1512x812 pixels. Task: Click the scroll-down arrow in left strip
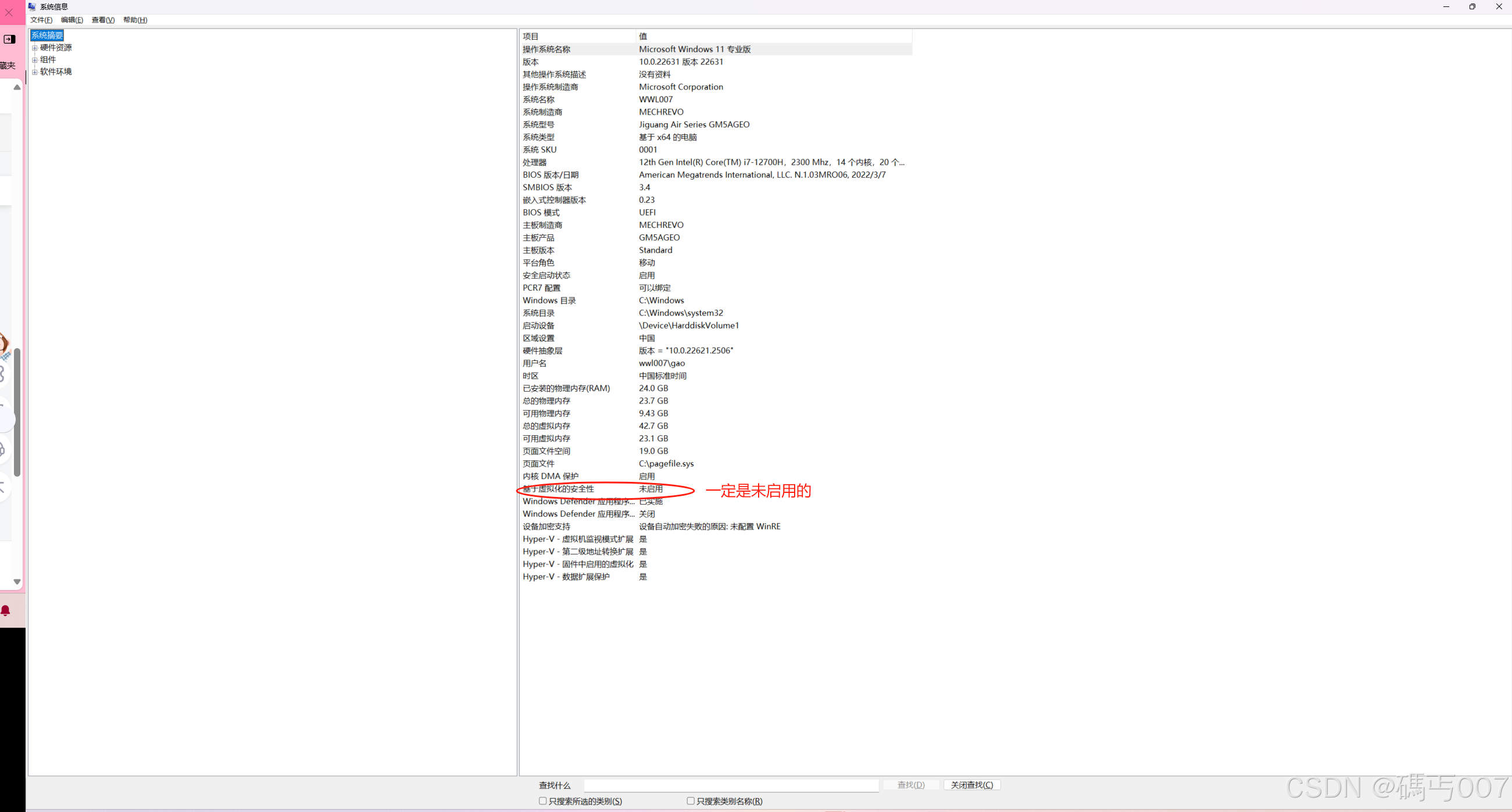17,581
